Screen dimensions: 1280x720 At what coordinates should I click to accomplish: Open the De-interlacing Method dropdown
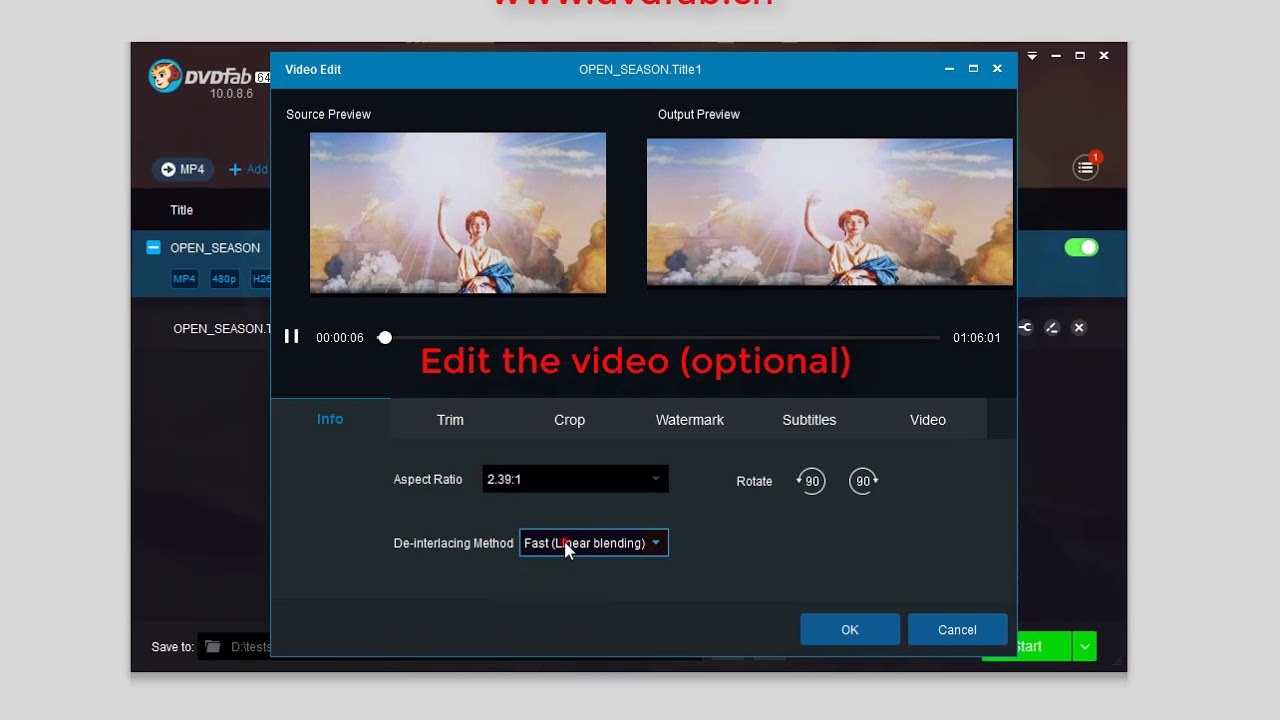[594, 543]
